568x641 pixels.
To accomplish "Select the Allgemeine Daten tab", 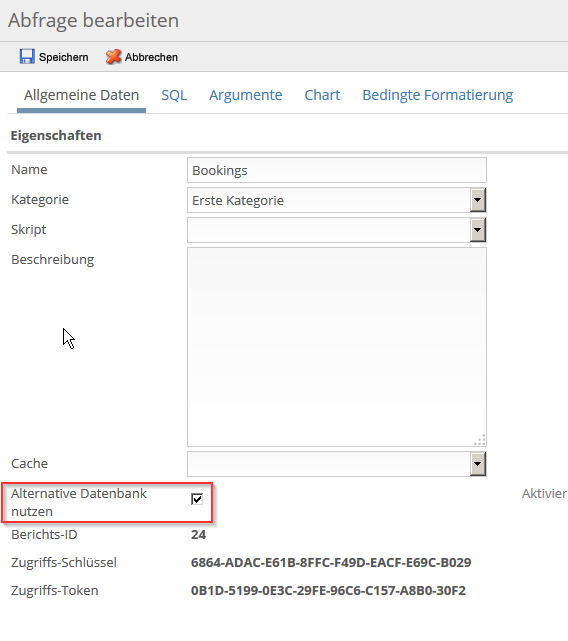I will click(81, 95).
